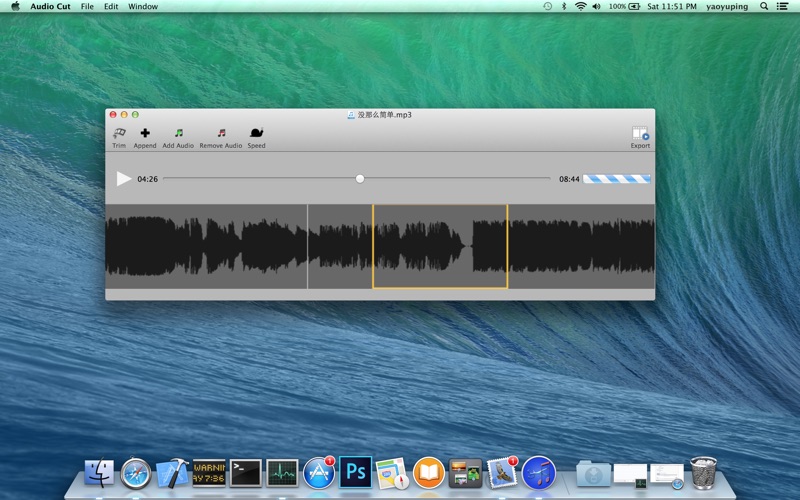Open Spotlight search in menu bar

[764, 6]
